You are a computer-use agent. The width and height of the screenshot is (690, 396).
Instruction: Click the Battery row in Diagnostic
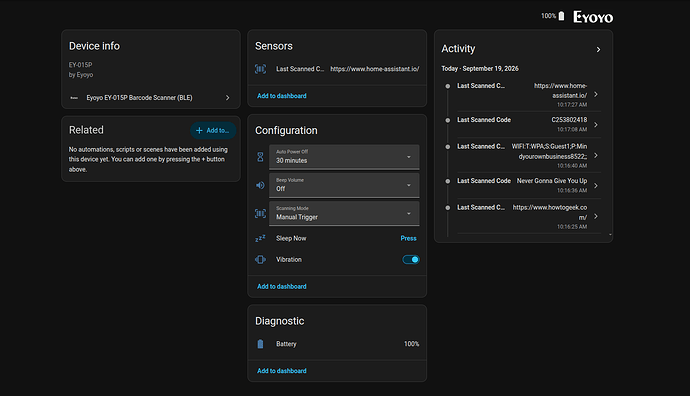click(x=337, y=344)
